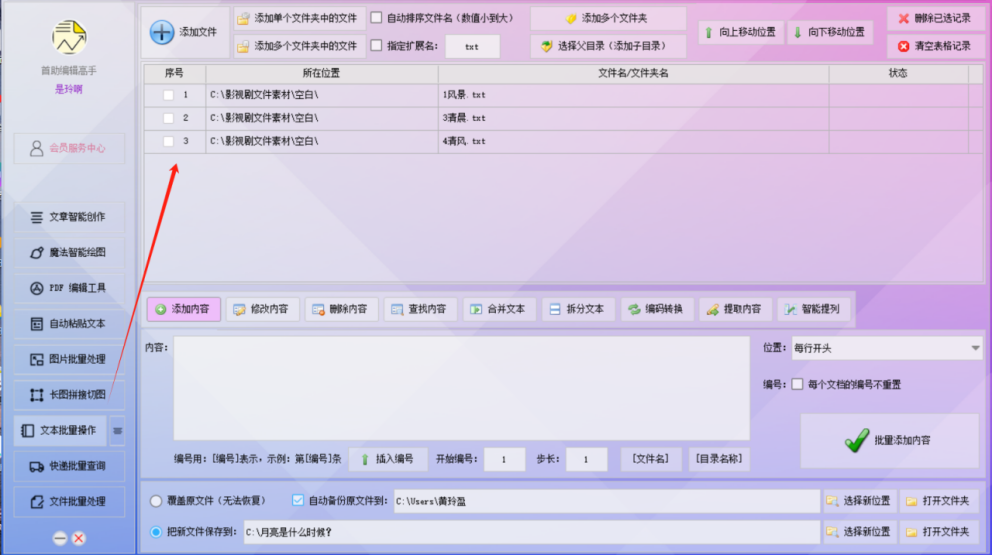Open 会员服务中心
The height and width of the screenshot is (556, 992).
[x=69, y=149]
